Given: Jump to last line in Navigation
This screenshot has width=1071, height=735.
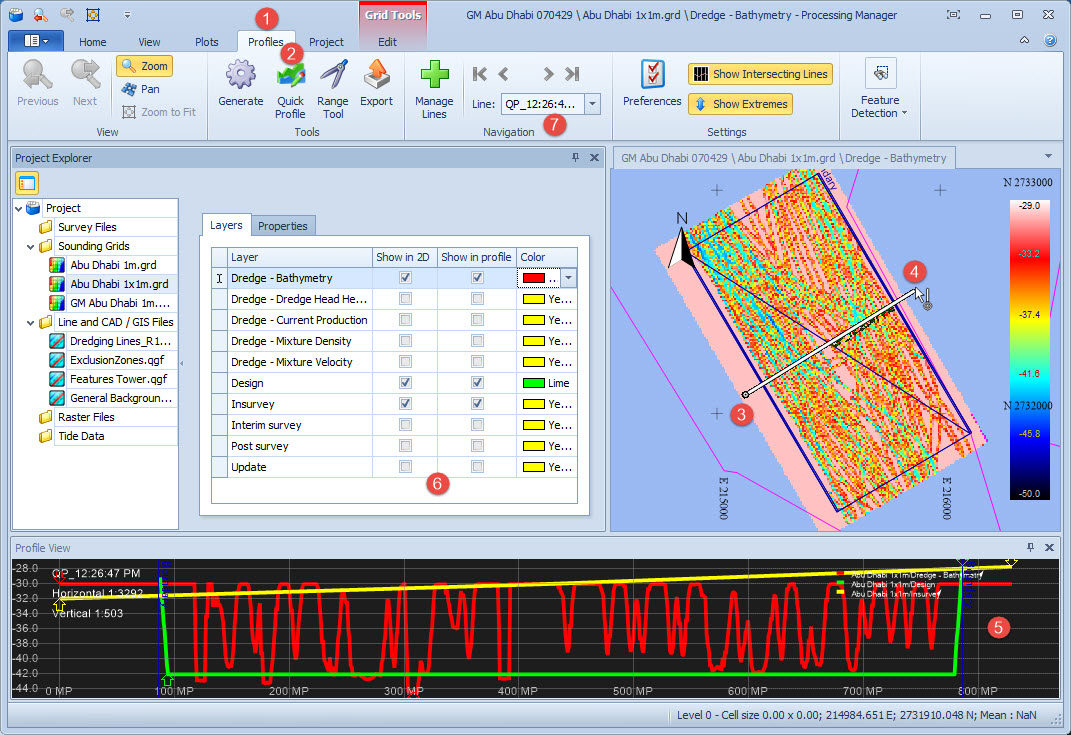Looking at the screenshot, I should click(572, 74).
